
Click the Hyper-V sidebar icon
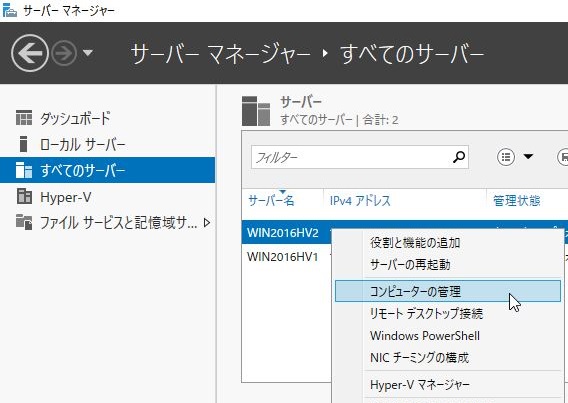tap(24, 196)
